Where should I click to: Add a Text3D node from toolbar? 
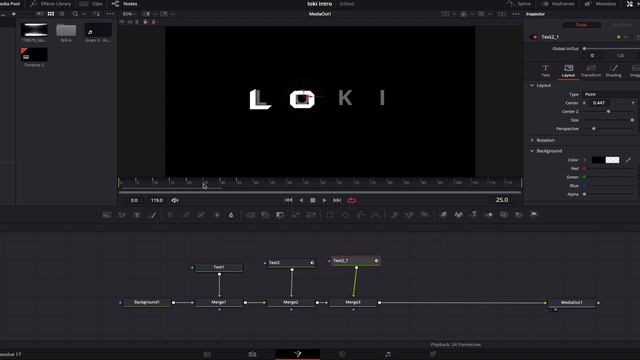point(473,215)
